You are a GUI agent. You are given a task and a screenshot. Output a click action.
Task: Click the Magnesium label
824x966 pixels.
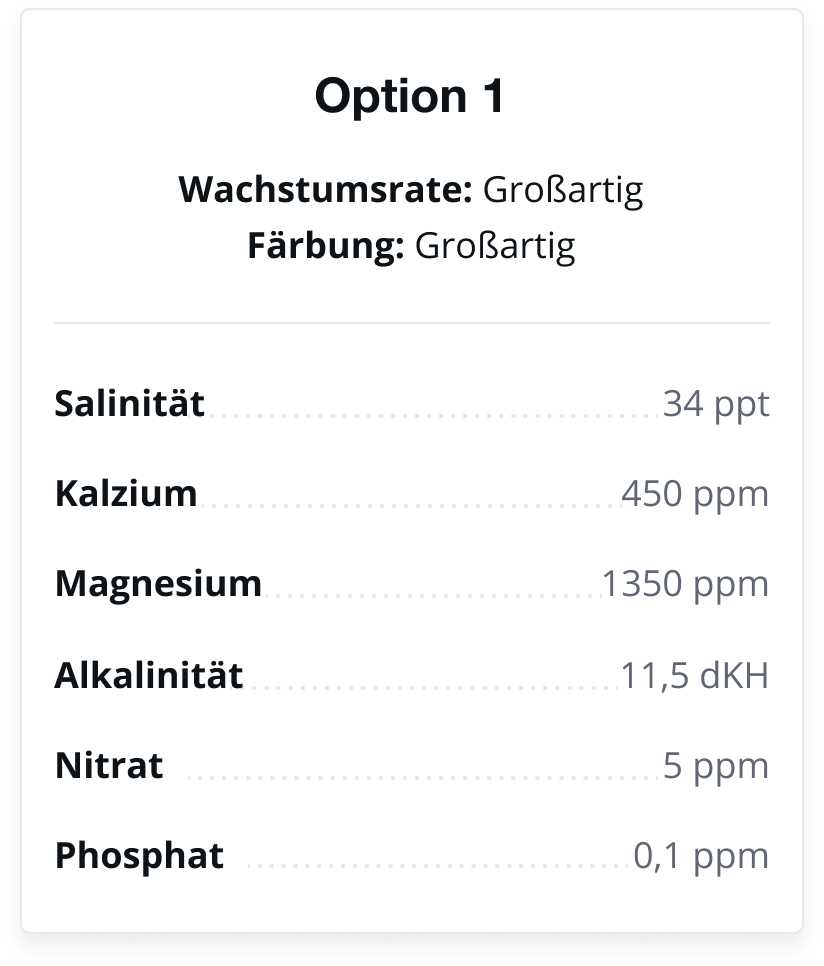click(158, 583)
